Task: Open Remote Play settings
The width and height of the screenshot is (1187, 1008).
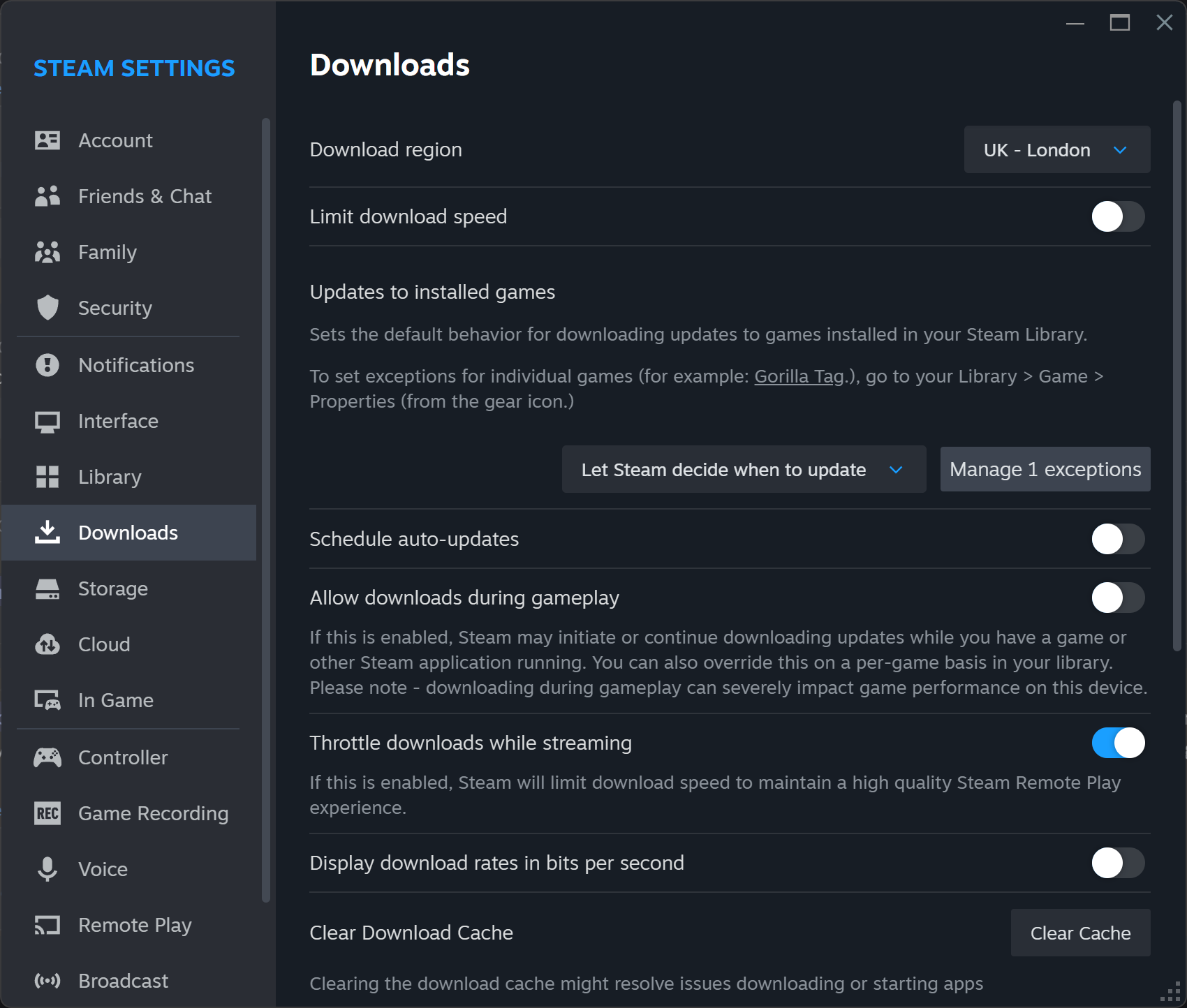Action: (x=129, y=925)
